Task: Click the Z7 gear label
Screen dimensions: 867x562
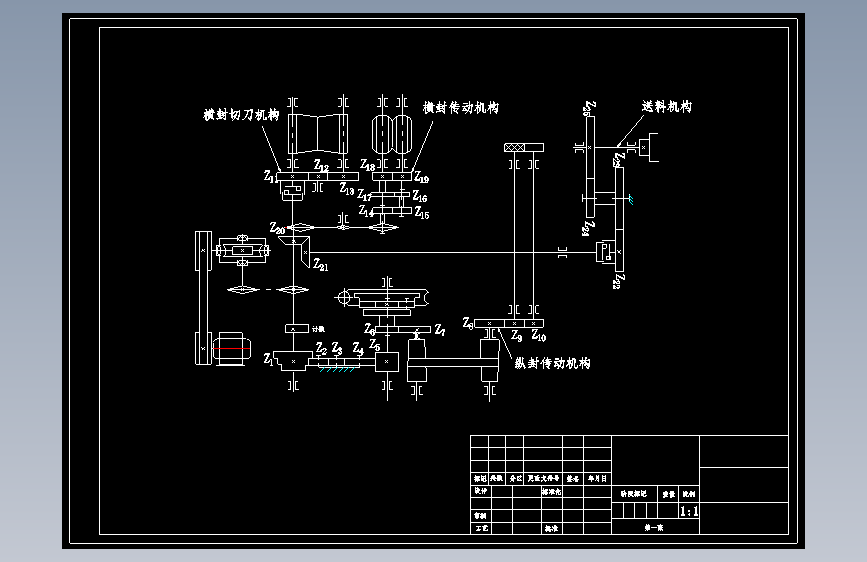Action: (x=440, y=330)
